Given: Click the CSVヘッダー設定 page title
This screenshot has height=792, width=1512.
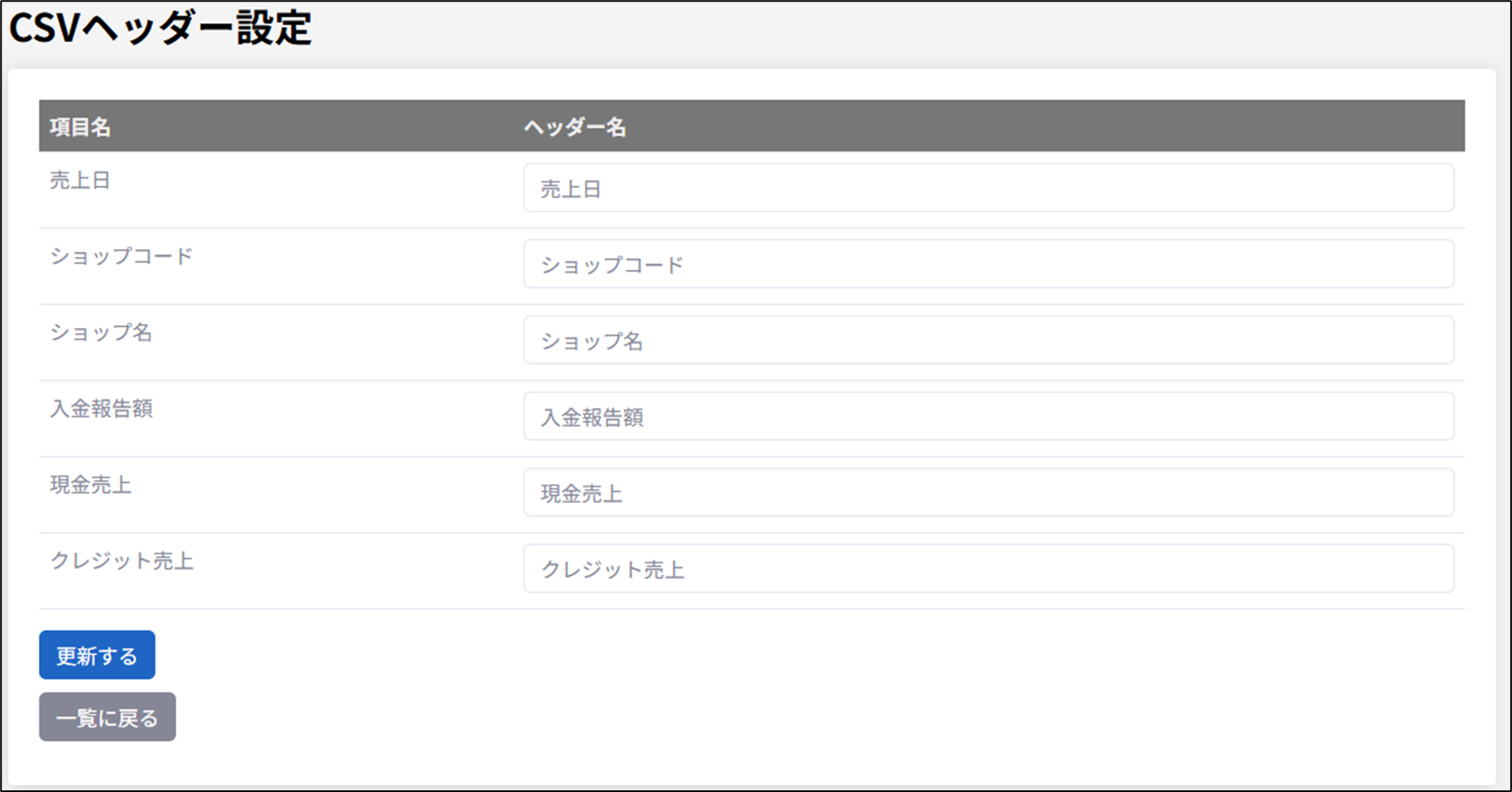Looking at the screenshot, I should point(160,29).
